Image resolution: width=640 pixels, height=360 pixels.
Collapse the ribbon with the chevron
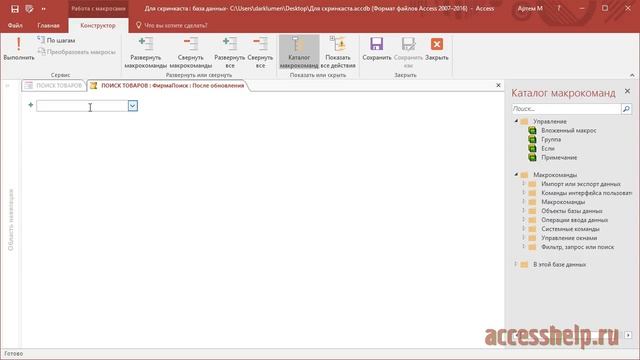[632, 75]
